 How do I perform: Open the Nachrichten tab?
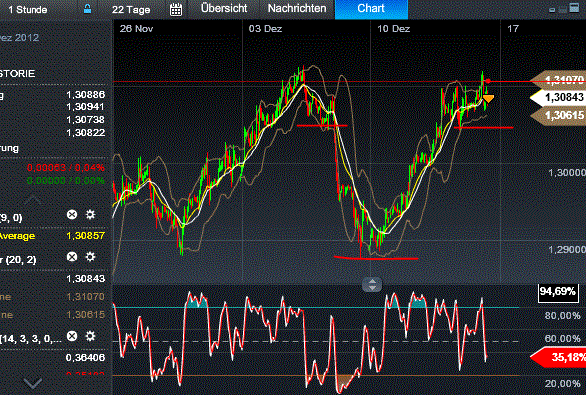pyautogui.click(x=297, y=9)
